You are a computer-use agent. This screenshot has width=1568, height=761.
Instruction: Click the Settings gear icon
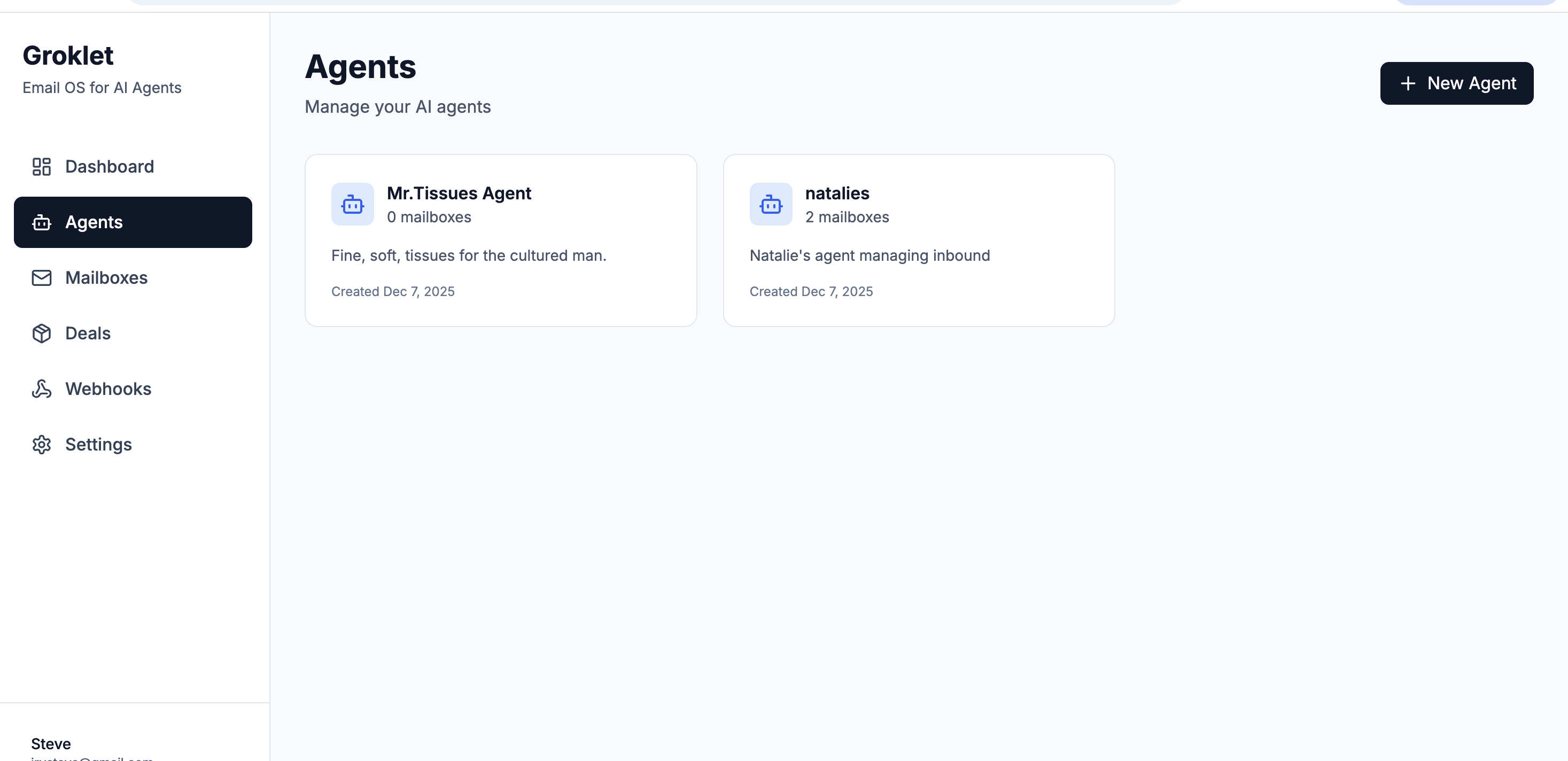(x=41, y=445)
